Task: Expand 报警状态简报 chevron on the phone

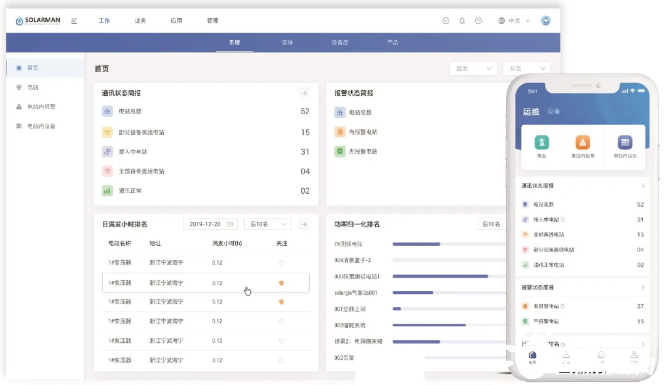Action: coord(643,287)
